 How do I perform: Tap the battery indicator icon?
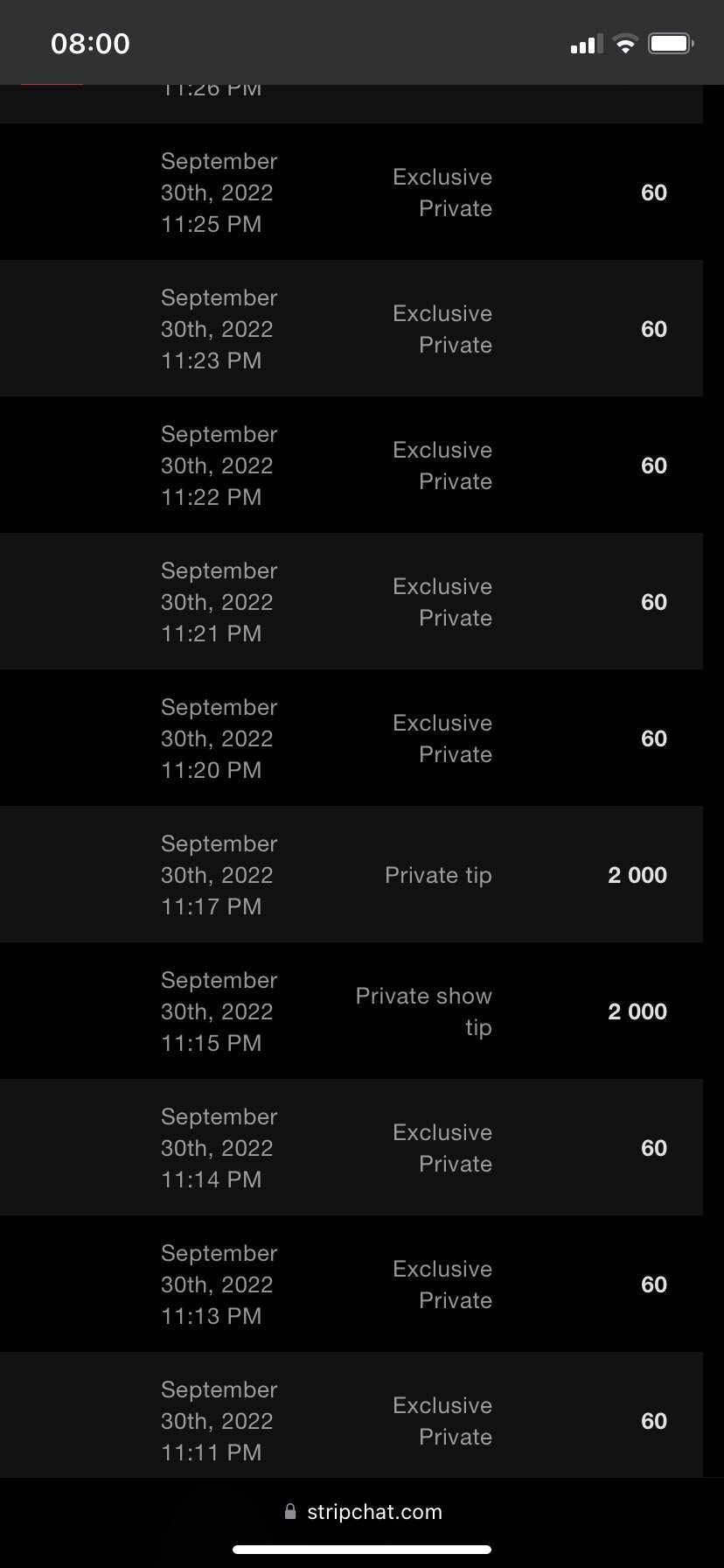click(671, 44)
